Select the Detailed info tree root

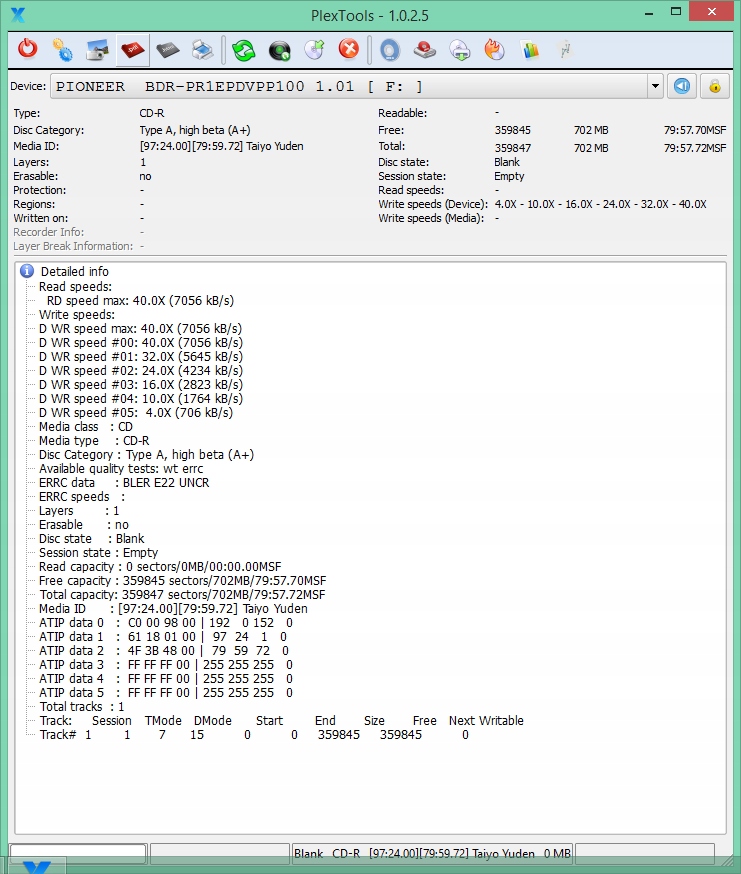point(74,272)
